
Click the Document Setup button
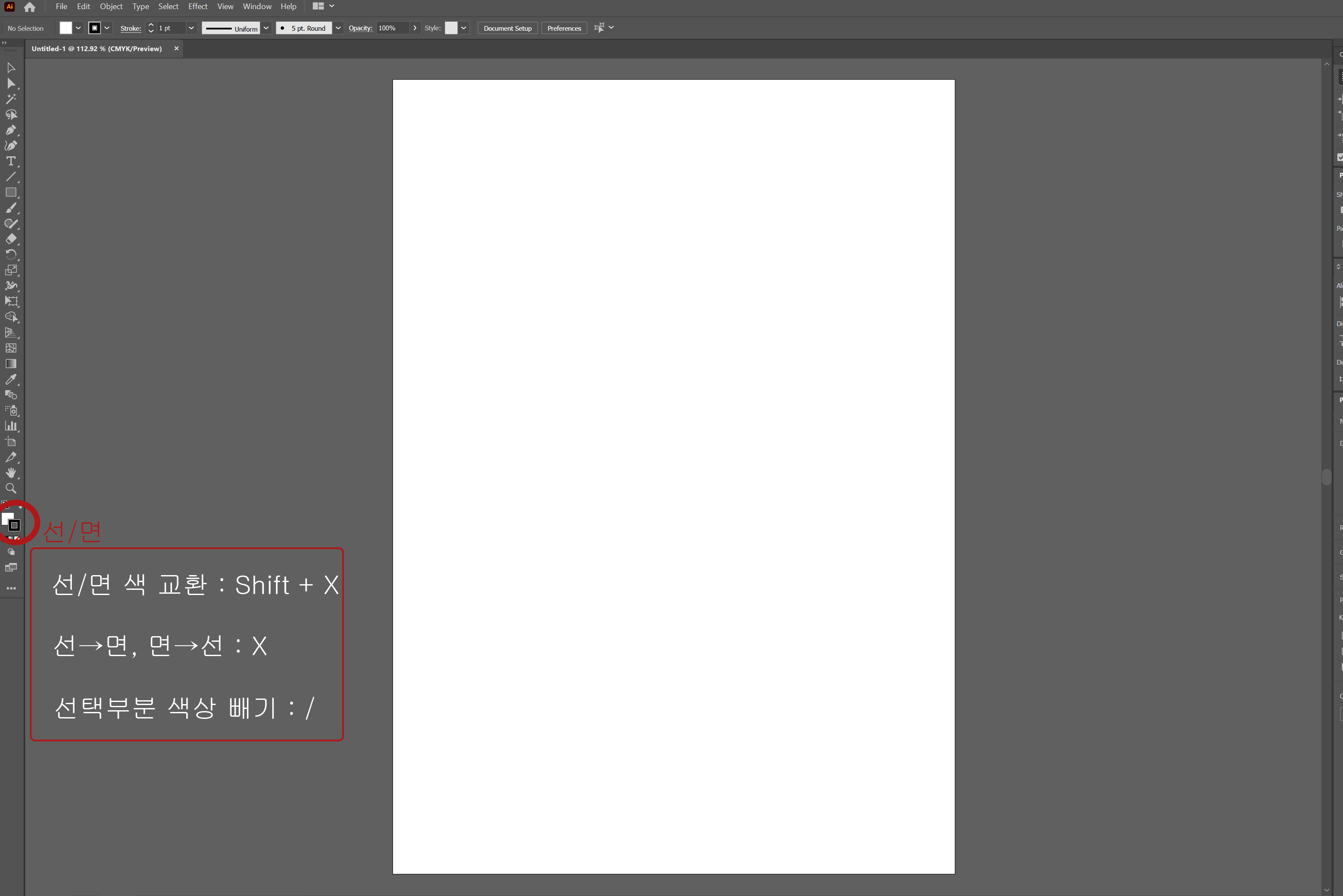coord(507,28)
